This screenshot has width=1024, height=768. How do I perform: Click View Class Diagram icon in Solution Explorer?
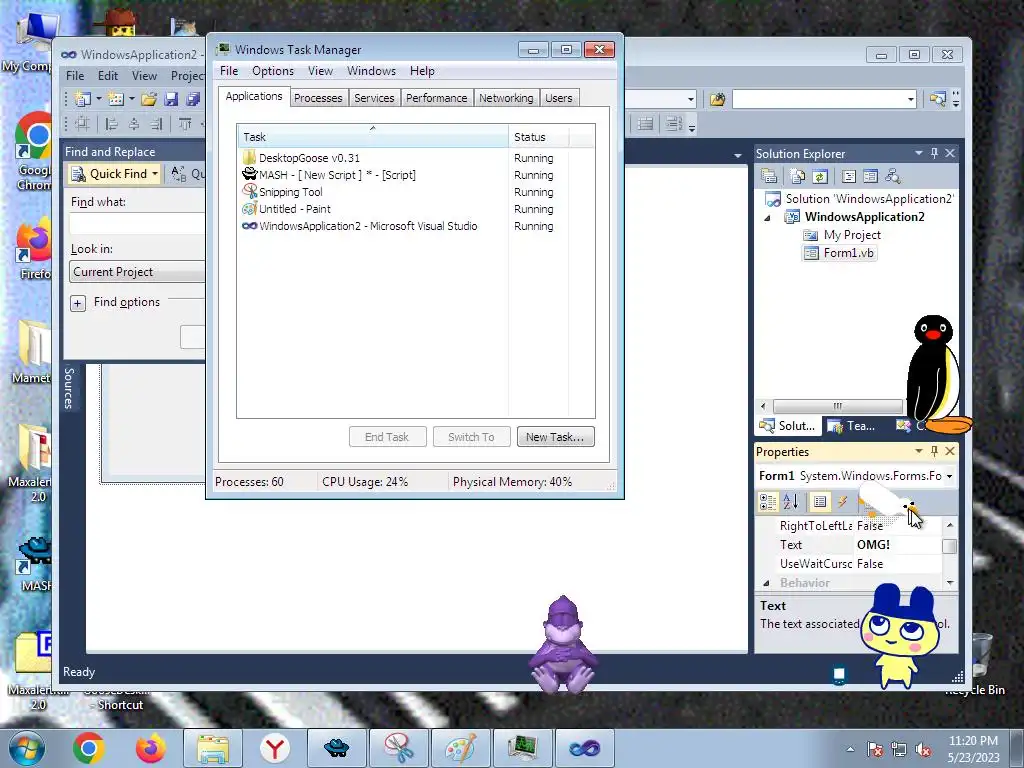point(893,176)
